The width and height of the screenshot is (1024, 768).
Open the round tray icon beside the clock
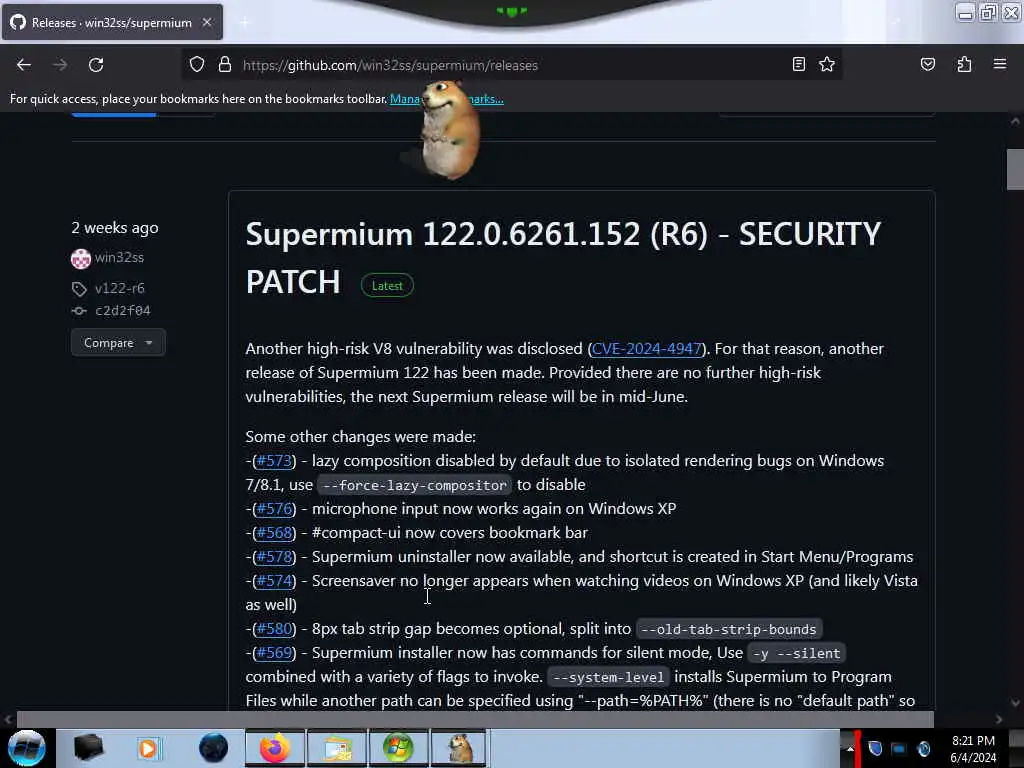click(x=923, y=748)
